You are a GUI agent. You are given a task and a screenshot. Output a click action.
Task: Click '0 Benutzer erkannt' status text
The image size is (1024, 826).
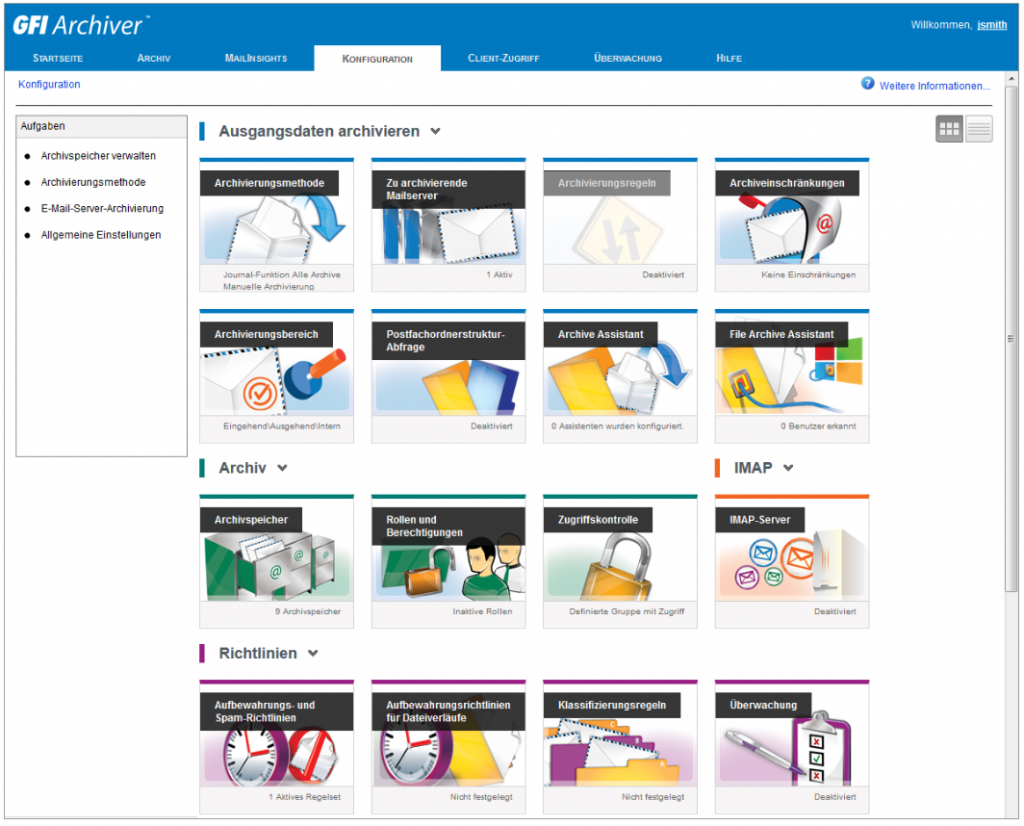coord(818,426)
